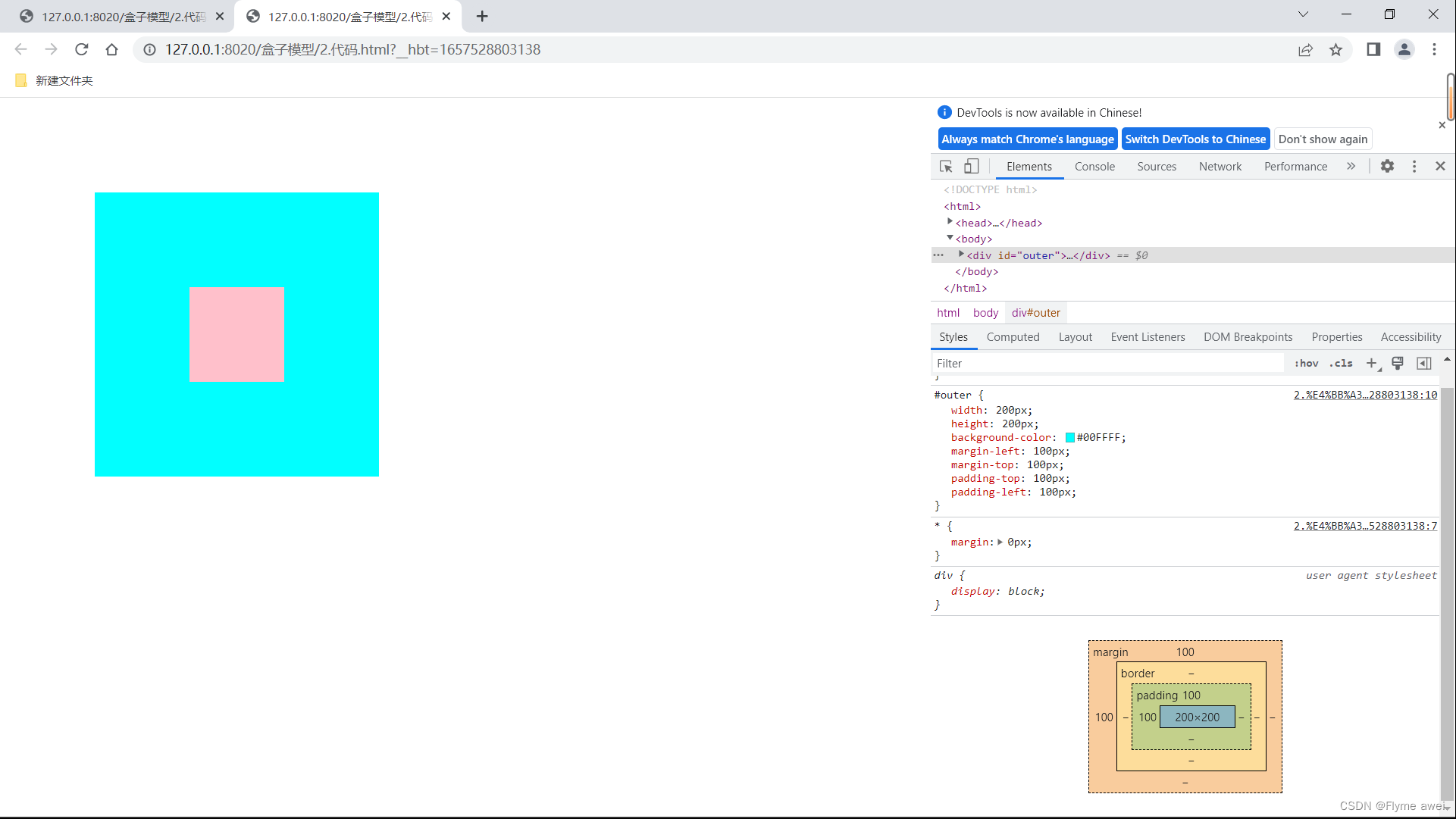This screenshot has width=1456, height=819.
Task: Expand the margin shorthand property
Action: point(1000,542)
